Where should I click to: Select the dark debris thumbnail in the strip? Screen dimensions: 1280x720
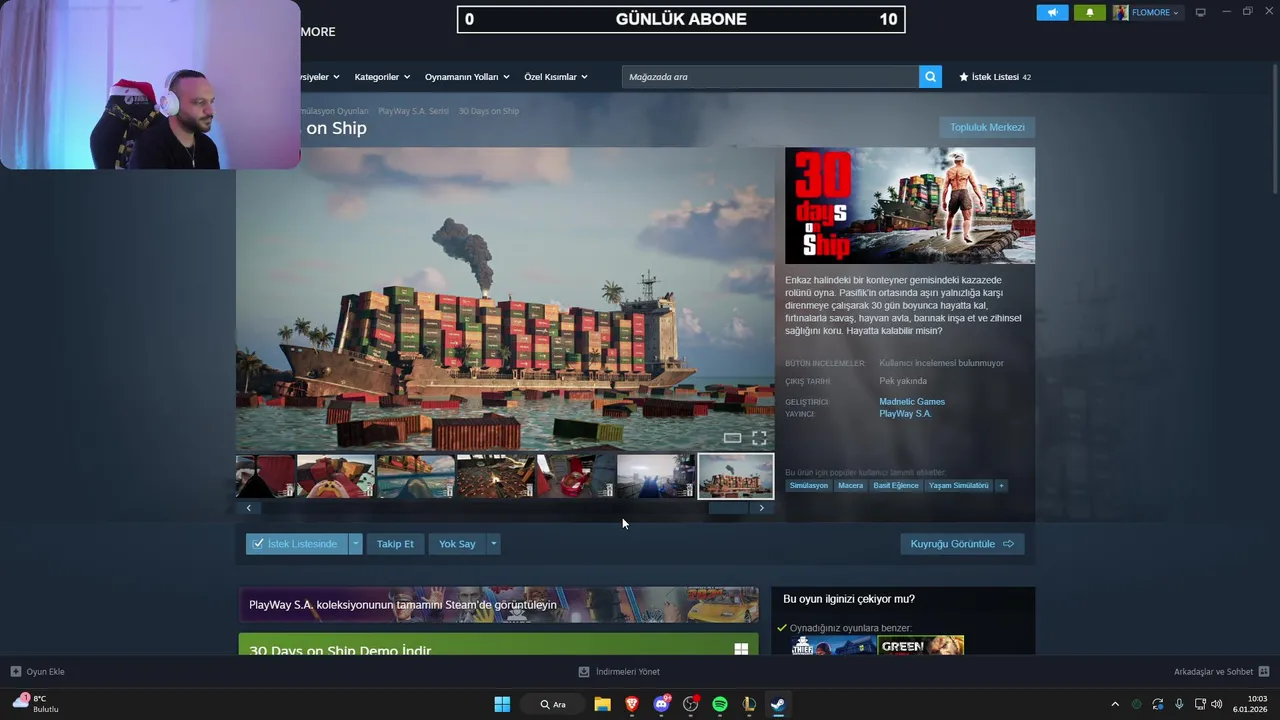pos(495,476)
